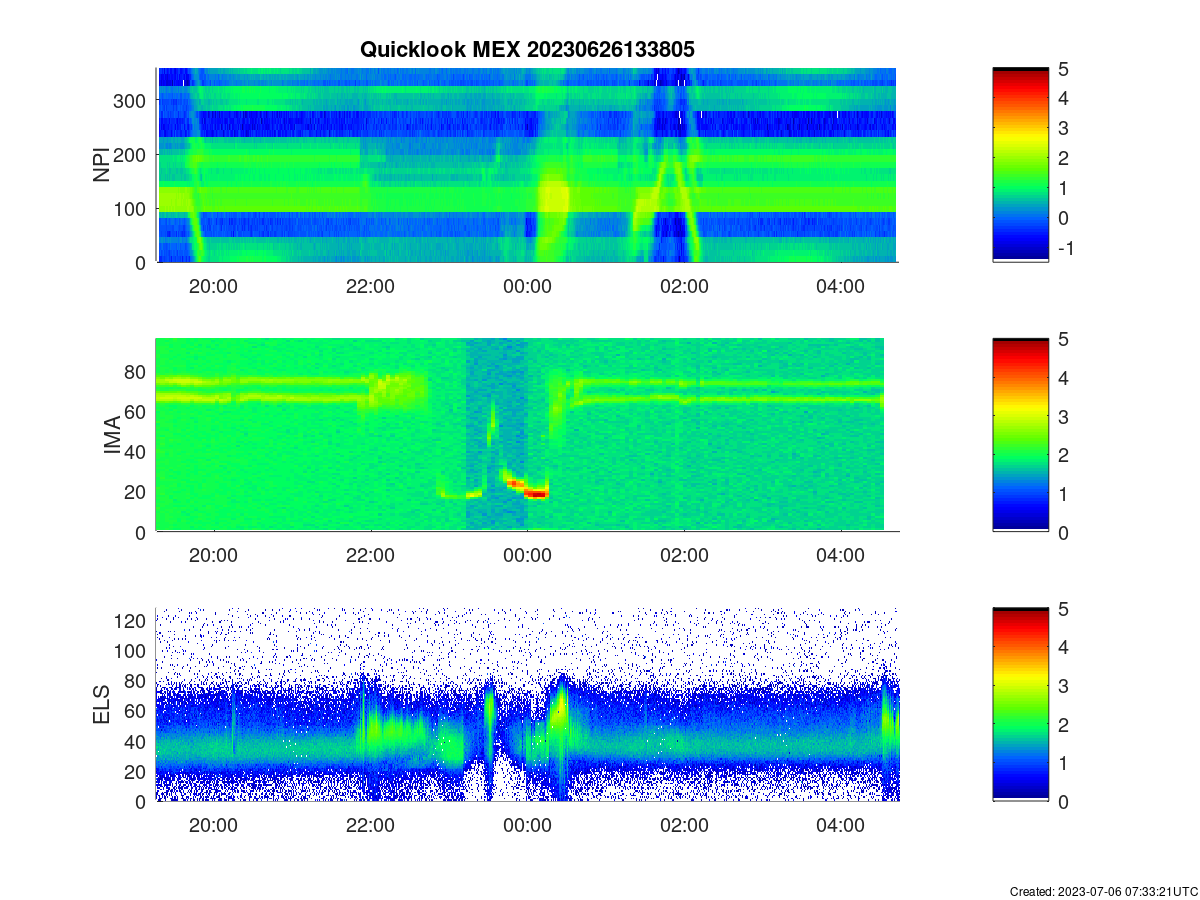Click the 5 label on NPI colorbar
The height and width of the screenshot is (900, 1200).
point(1063,69)
